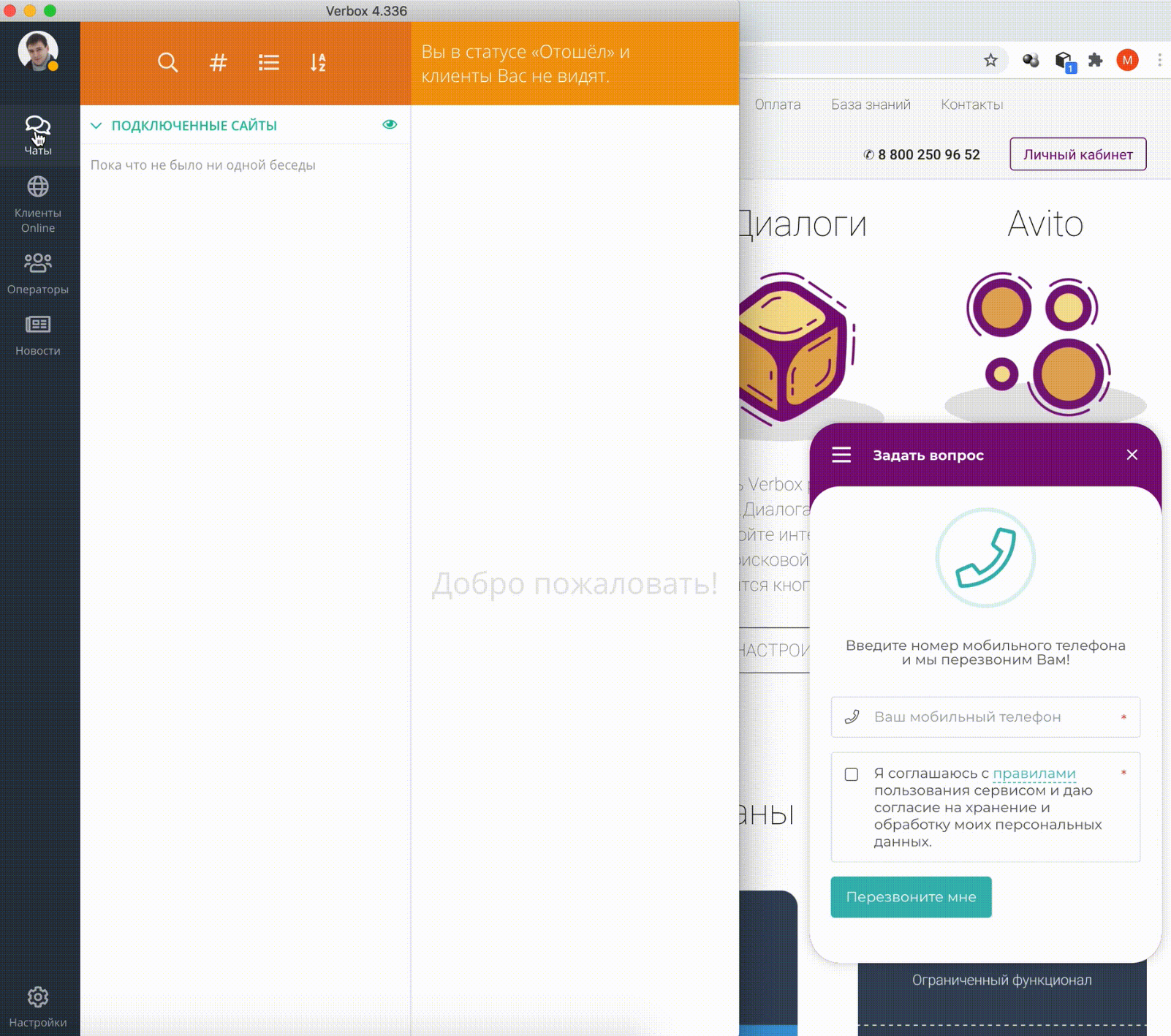1171x1036 pixels.
Task: Open Настройки gear settings
Action: point(38,1005)
